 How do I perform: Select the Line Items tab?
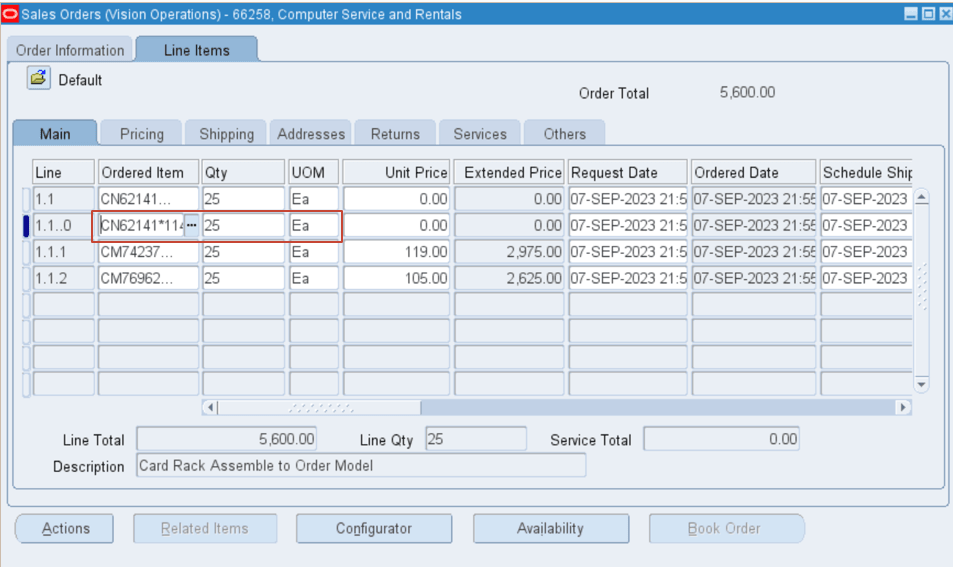(x=197, y=50)
